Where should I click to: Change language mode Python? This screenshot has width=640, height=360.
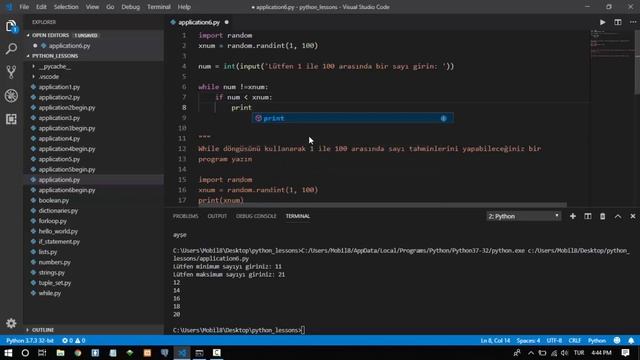[597, 340]
